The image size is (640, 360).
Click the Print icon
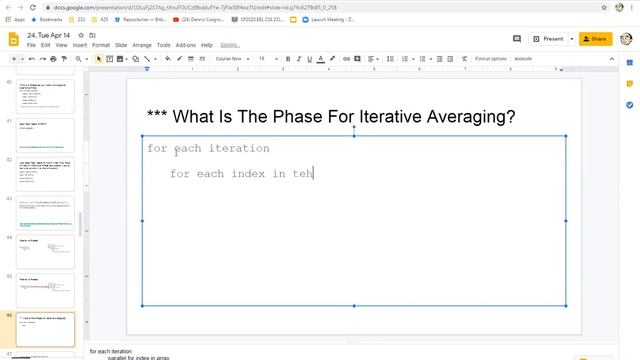(53, 59)
